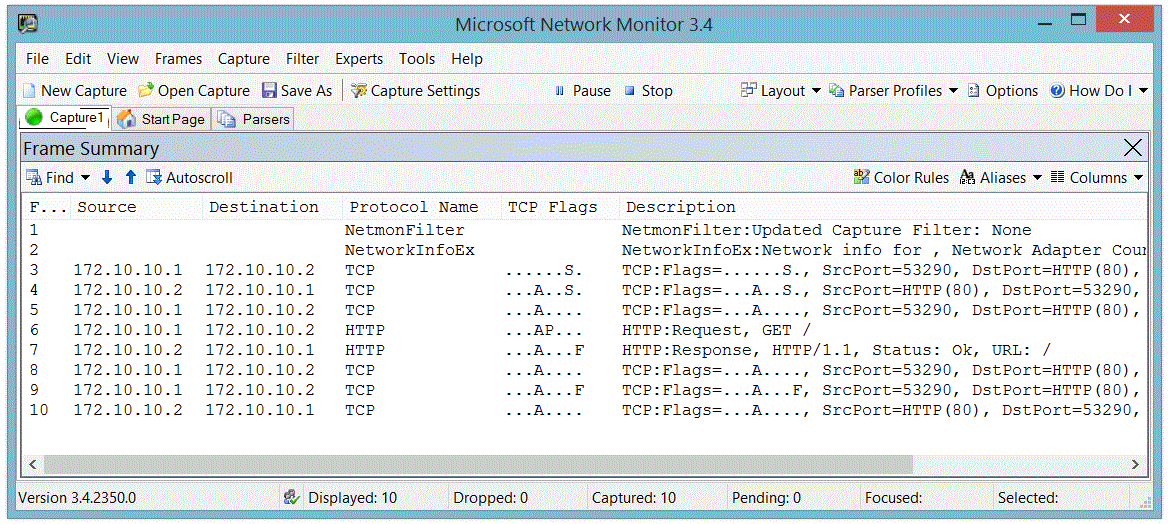Open the Filter menu
The width and height of the screenshot is (1168, 524).
[x=302, y=59]
